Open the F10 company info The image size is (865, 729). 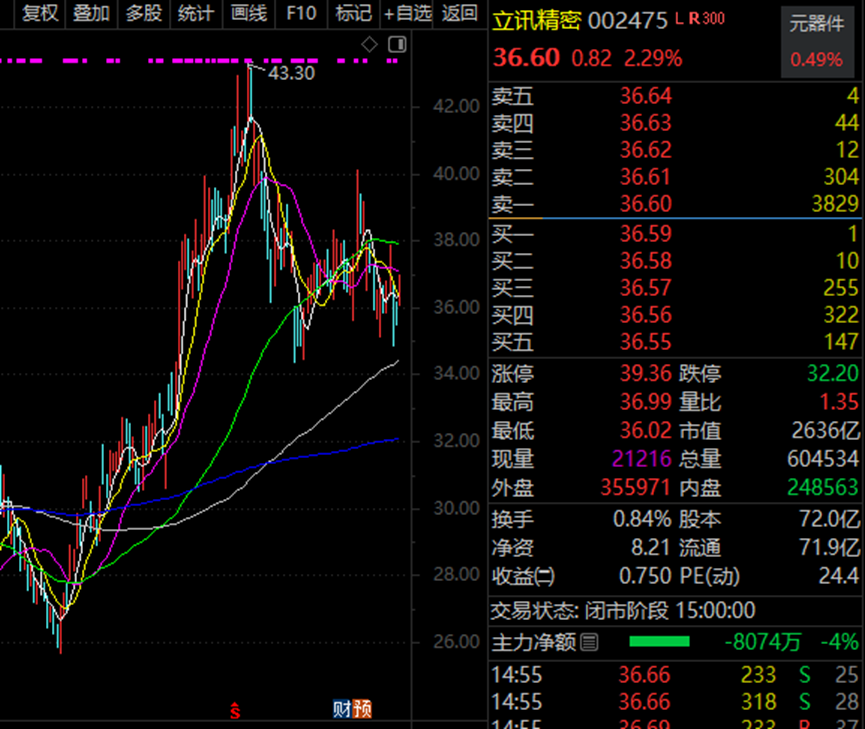pos(301,13)
